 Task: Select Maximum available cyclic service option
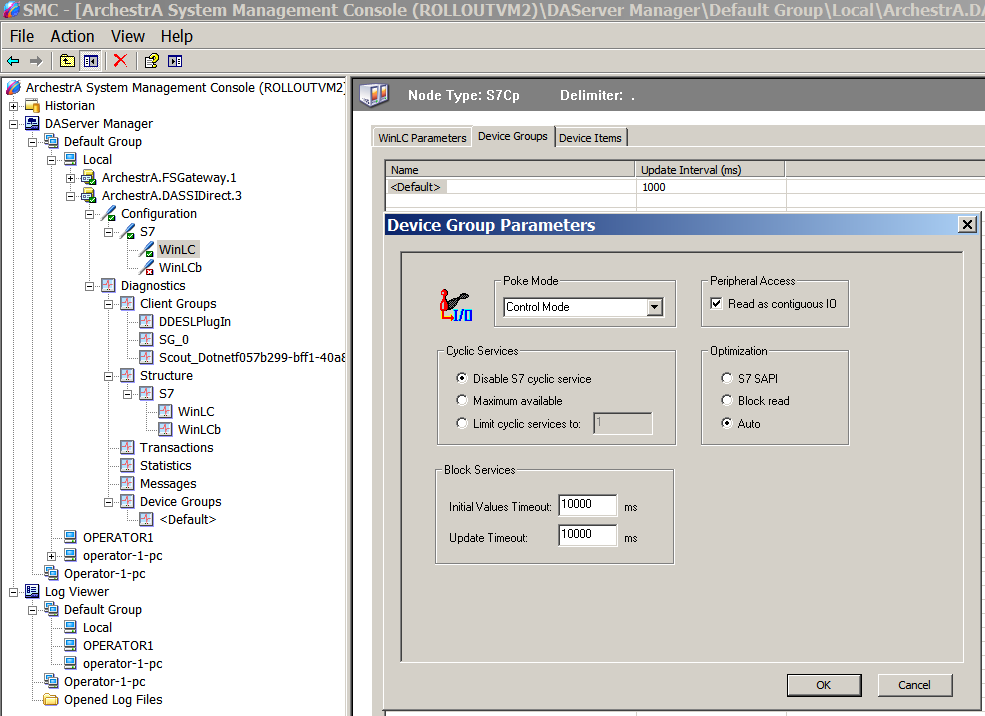[x=461, y=401]
